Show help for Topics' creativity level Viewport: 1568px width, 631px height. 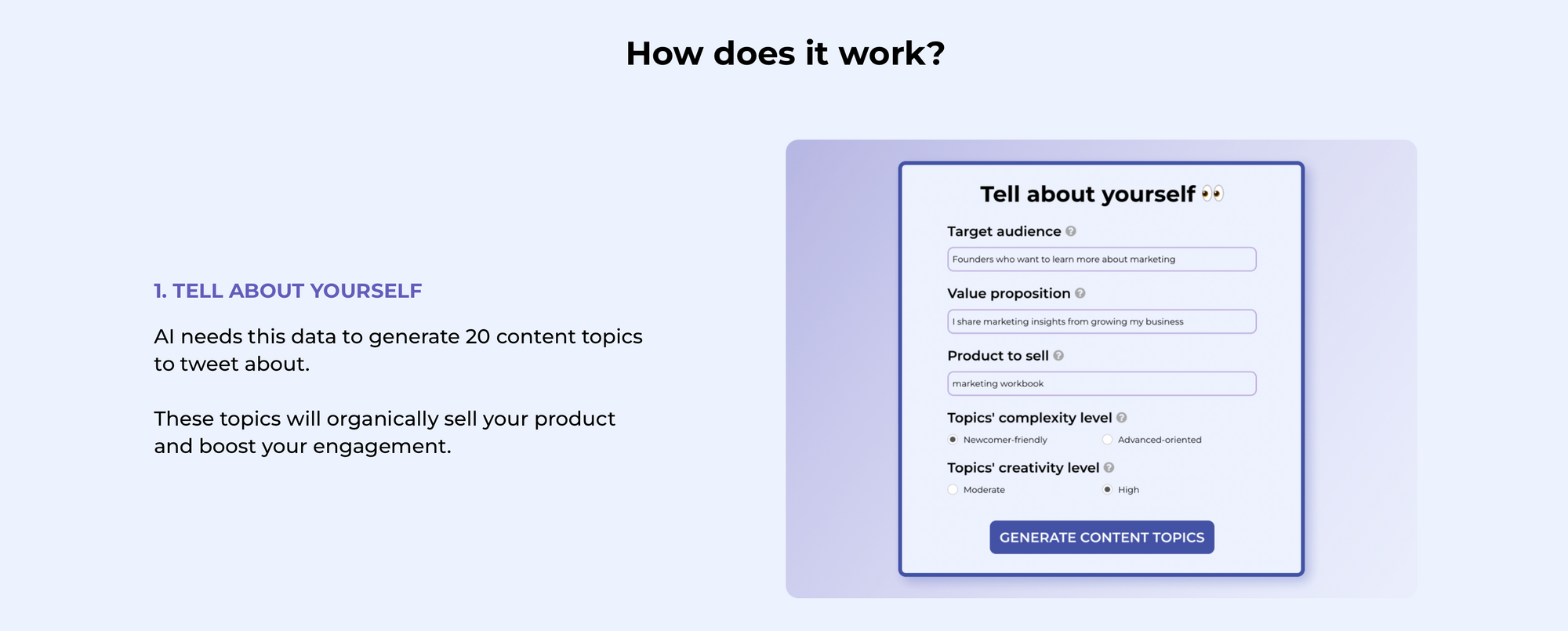coord(1109,468)
